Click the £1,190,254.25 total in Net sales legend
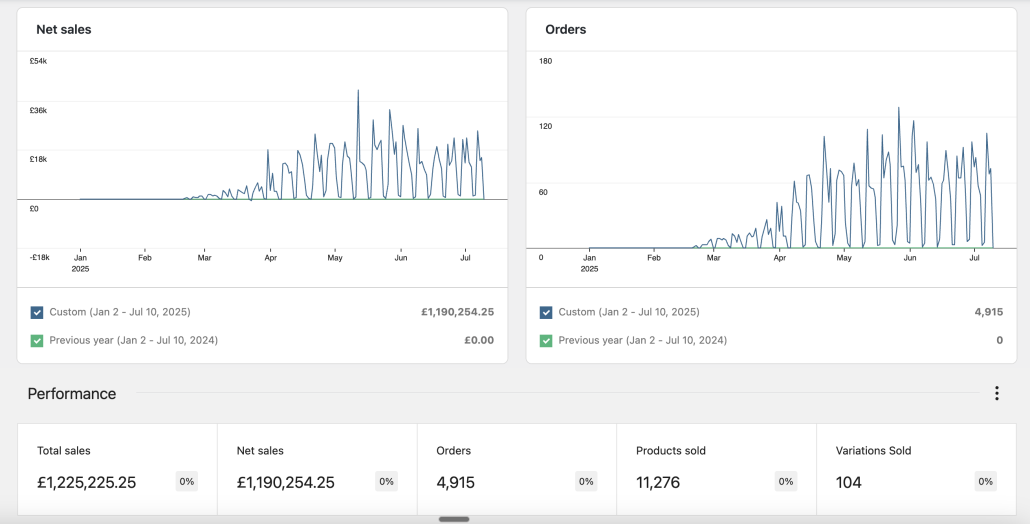The width and height of the screenshot is (1030, 524). coord(457,312)
